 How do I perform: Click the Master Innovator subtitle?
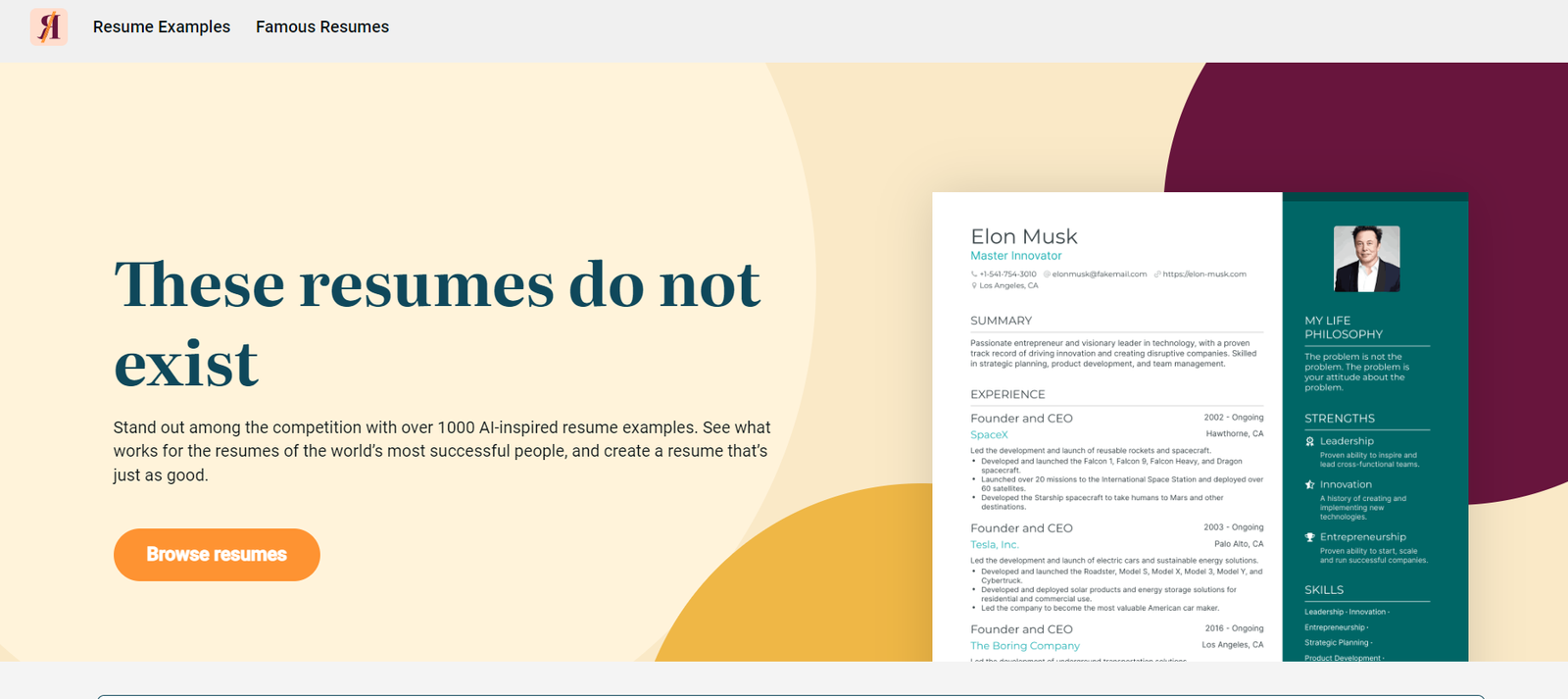[x=1016, y=256]
